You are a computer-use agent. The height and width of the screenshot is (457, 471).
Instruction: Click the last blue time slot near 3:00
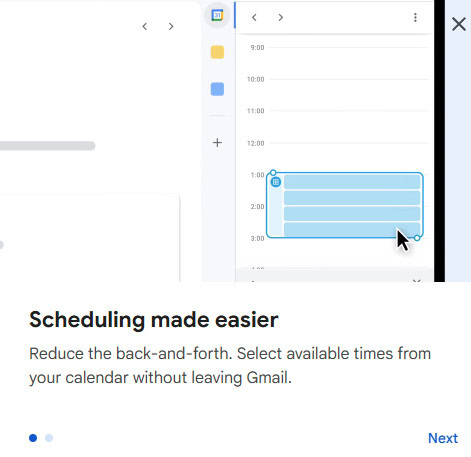[x=352, y=229]
